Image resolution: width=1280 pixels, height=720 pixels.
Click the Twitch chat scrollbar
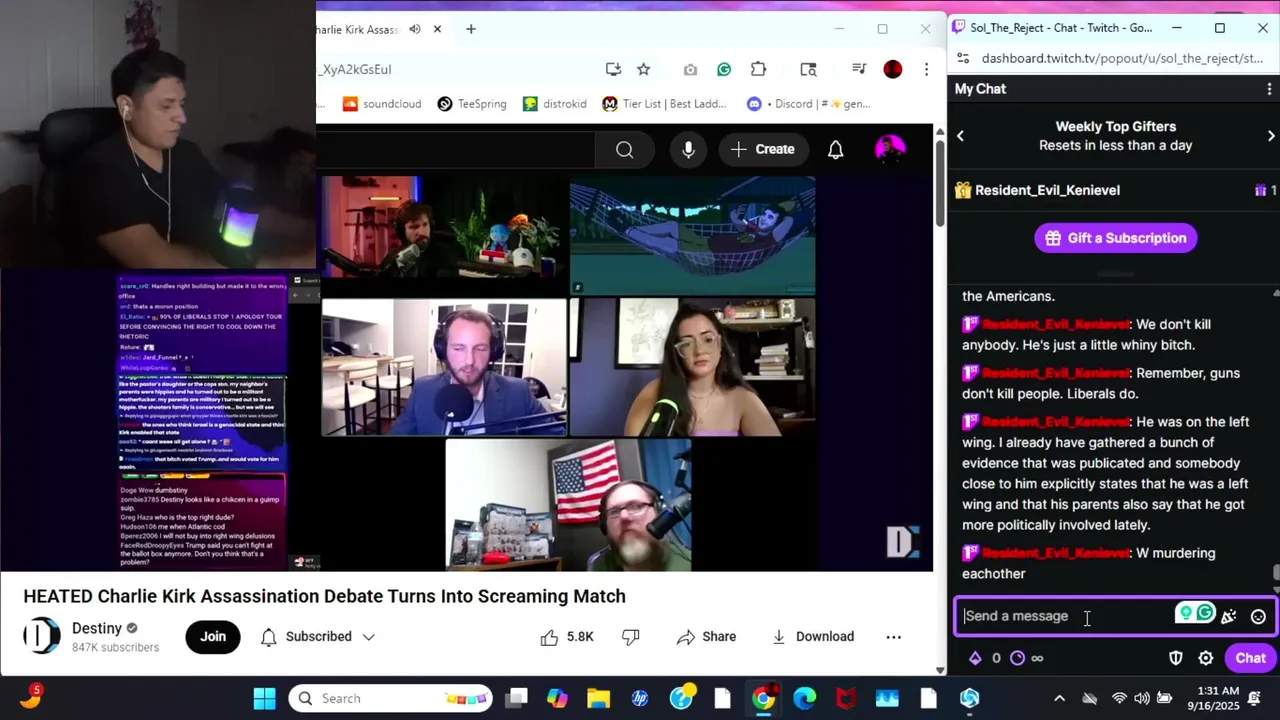(1275, 572)
